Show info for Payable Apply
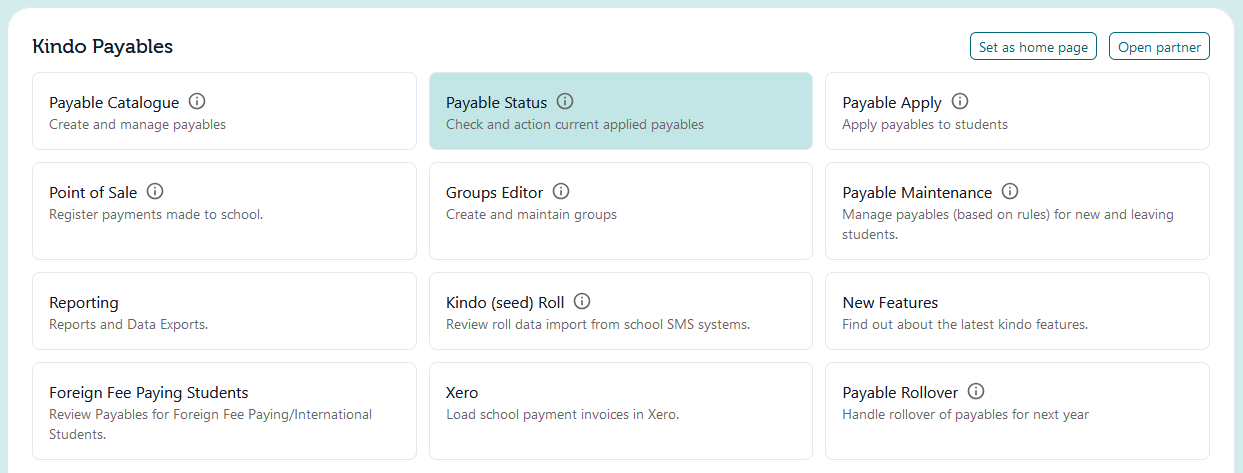1243x473 pixels. (960, 101)
